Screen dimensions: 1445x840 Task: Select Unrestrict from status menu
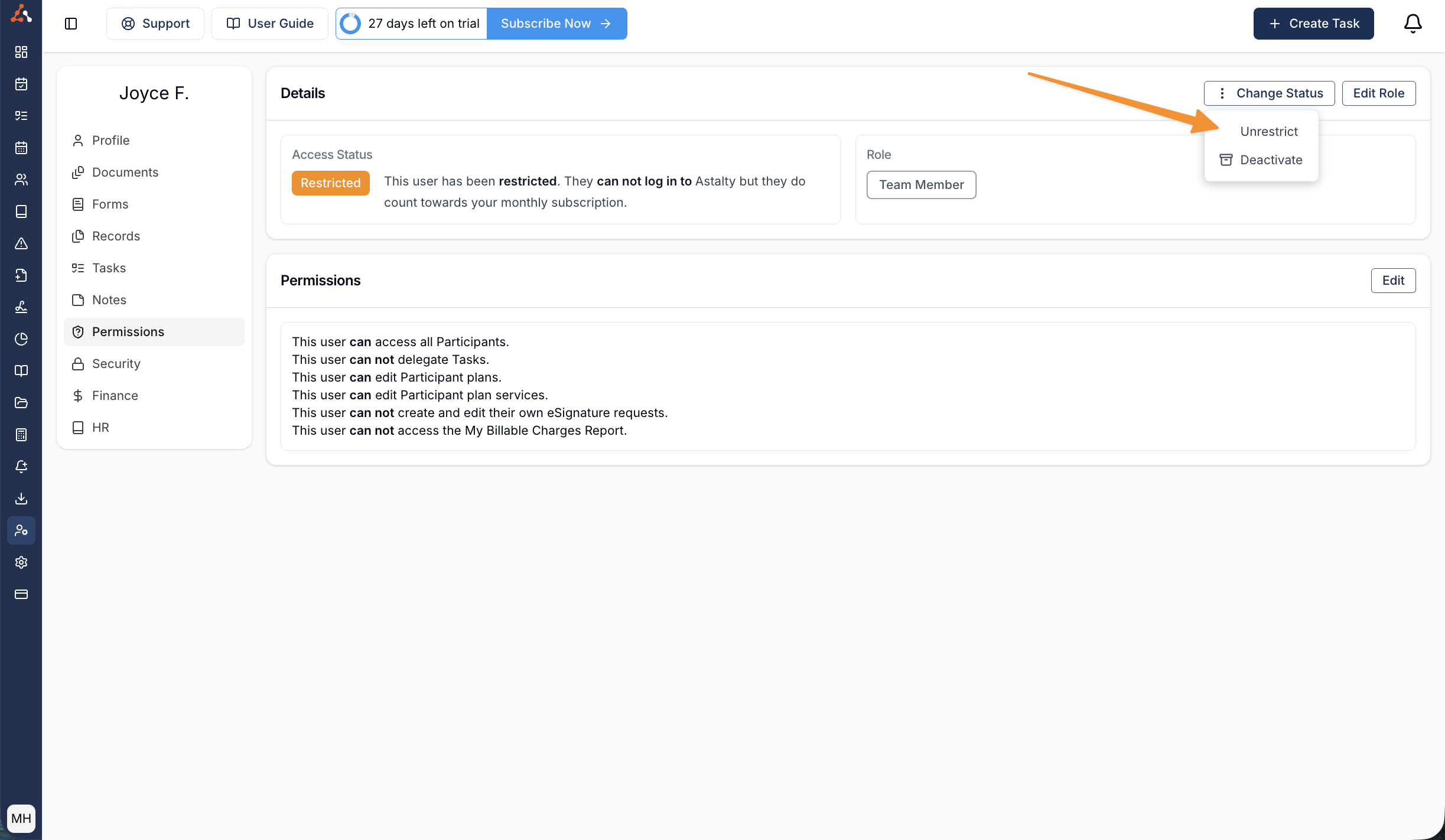click(1268, 132)
